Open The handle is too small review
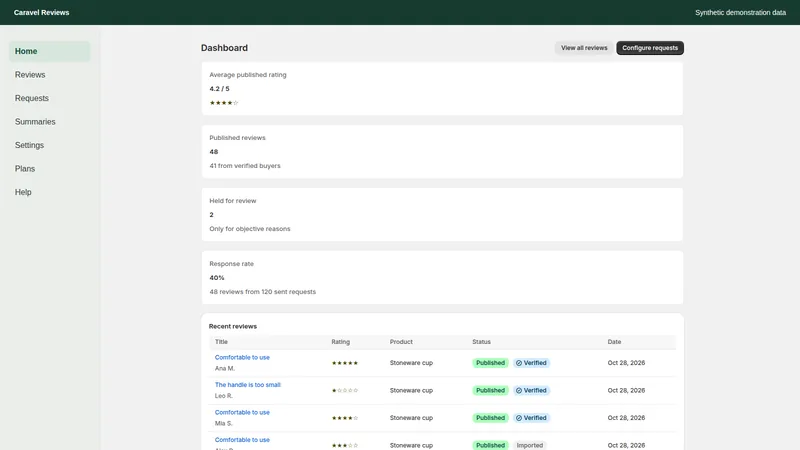Viewport: 800px width, 450px height. tap(247, 385)
